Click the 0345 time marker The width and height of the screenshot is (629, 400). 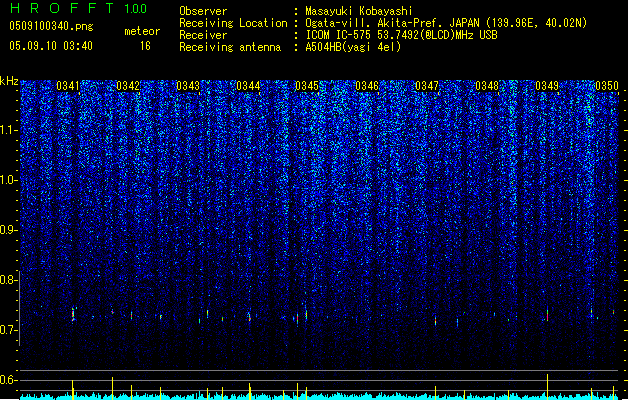(x=307, y=86)
